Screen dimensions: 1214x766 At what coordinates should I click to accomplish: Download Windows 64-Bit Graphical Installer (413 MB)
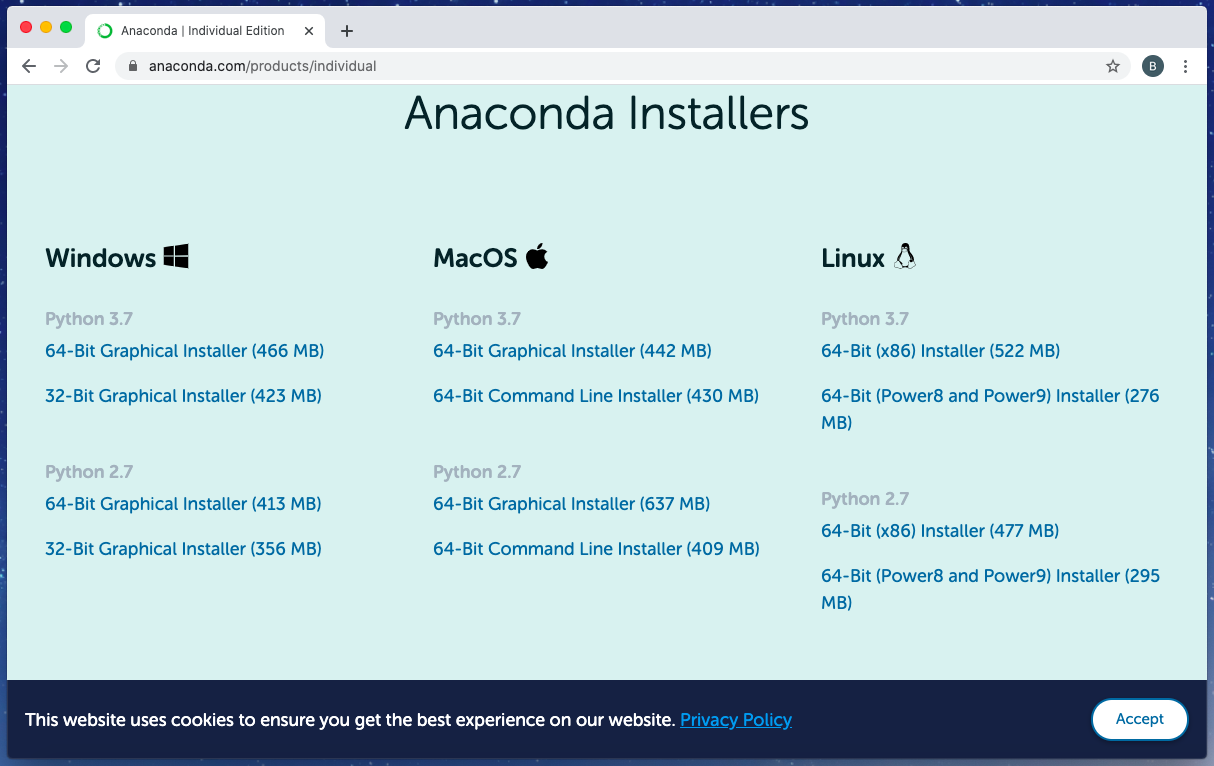(184, 504)
